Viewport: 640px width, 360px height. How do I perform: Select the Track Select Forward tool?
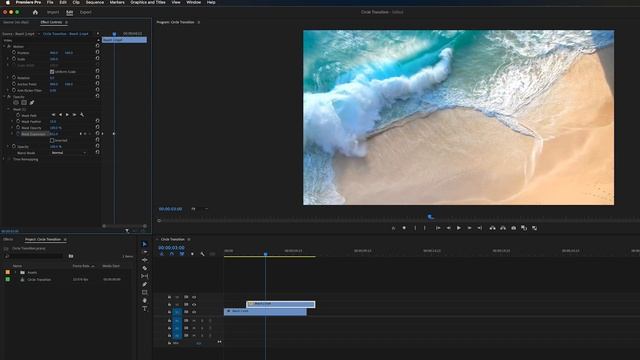[144, 252]
